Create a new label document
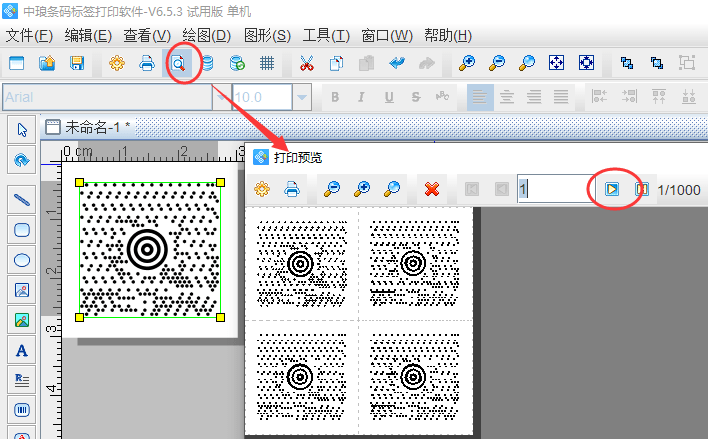Viewport: 708px width, 439px height. (x=17, y=63)
